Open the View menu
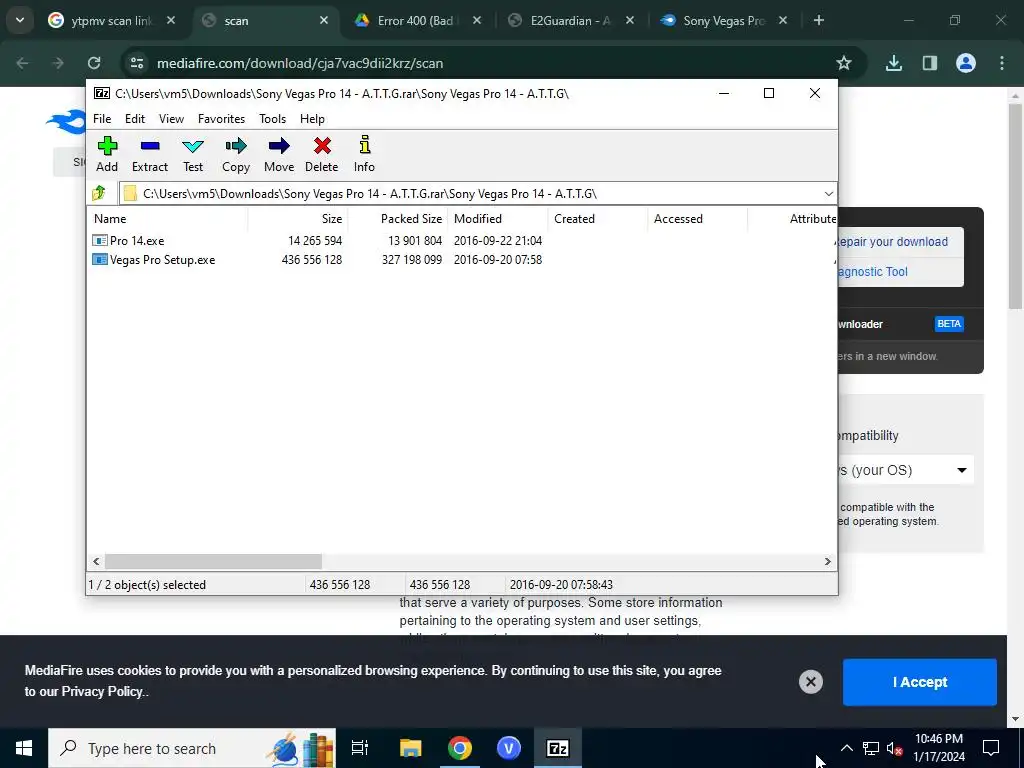 (x=171, y=119)
